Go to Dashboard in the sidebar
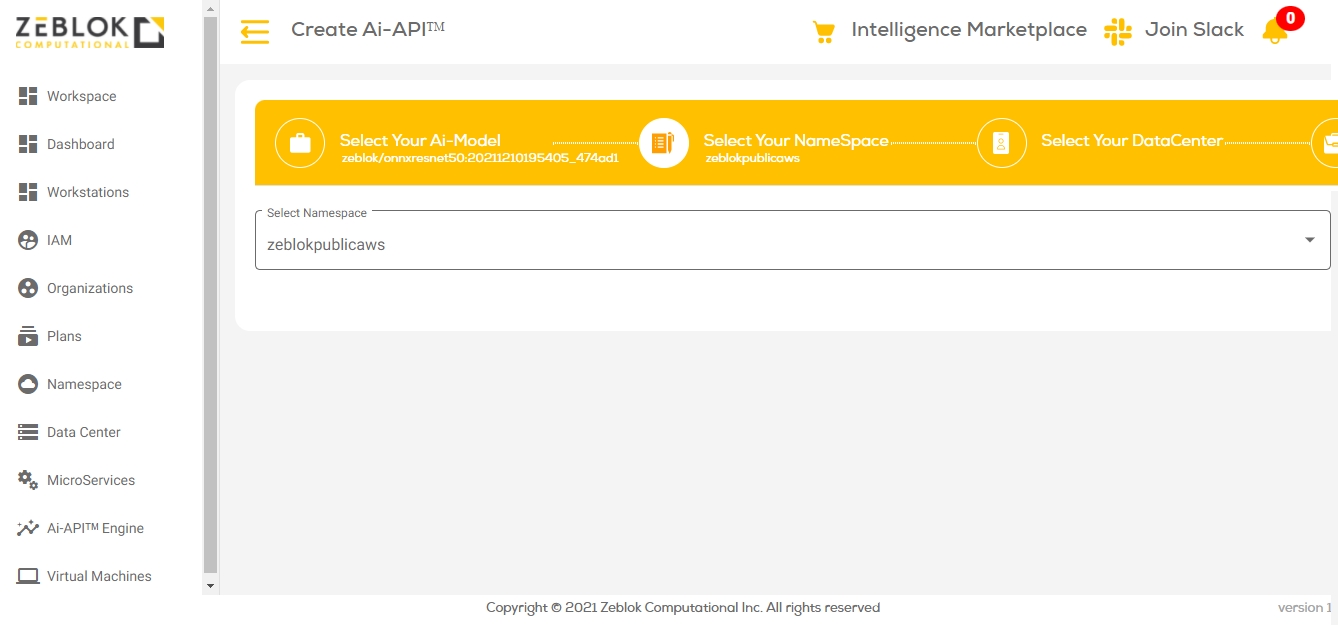This screenshot has height=628, width=1338. 80,144
